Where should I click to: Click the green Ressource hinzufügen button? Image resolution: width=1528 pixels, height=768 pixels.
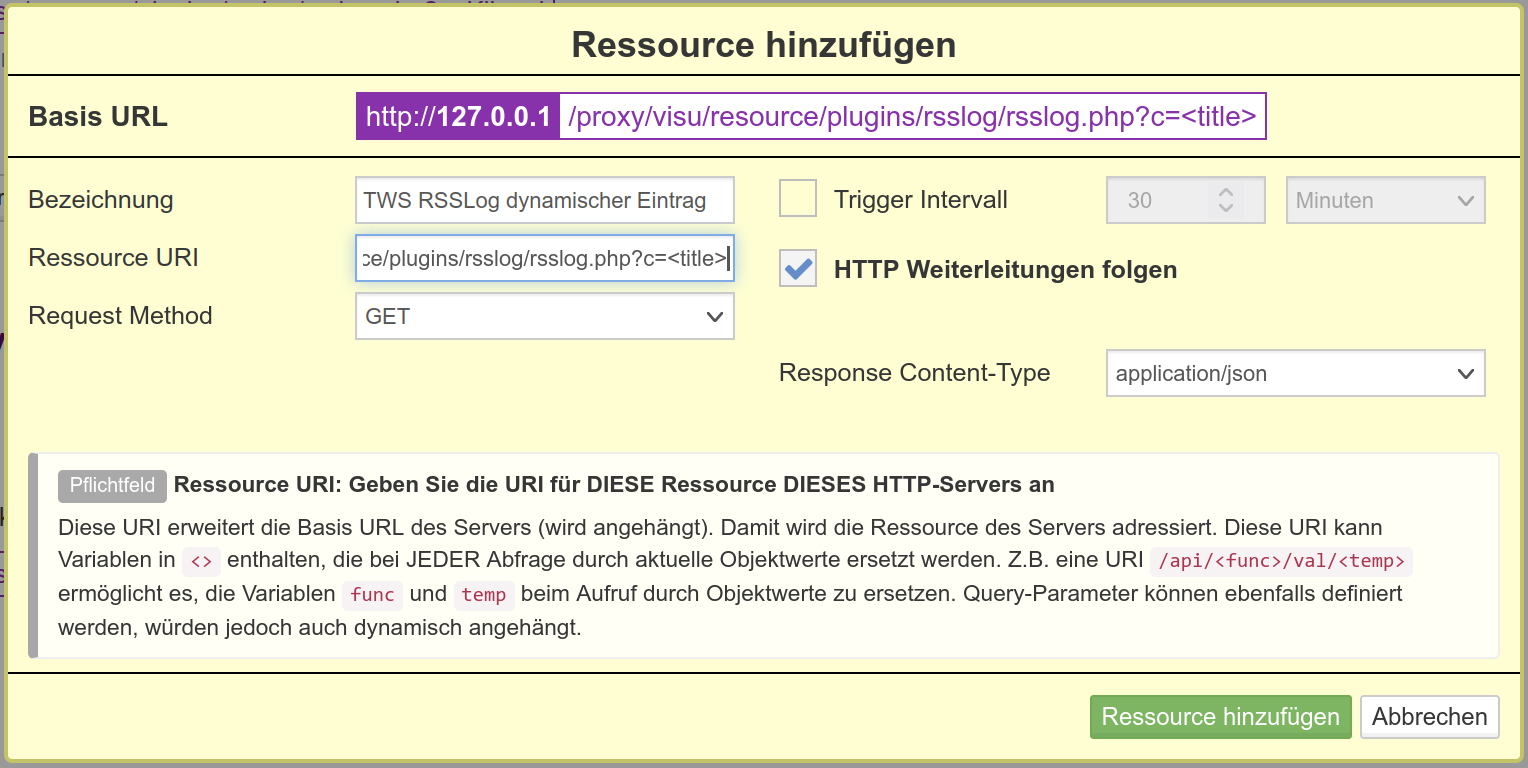(1220, 717)
